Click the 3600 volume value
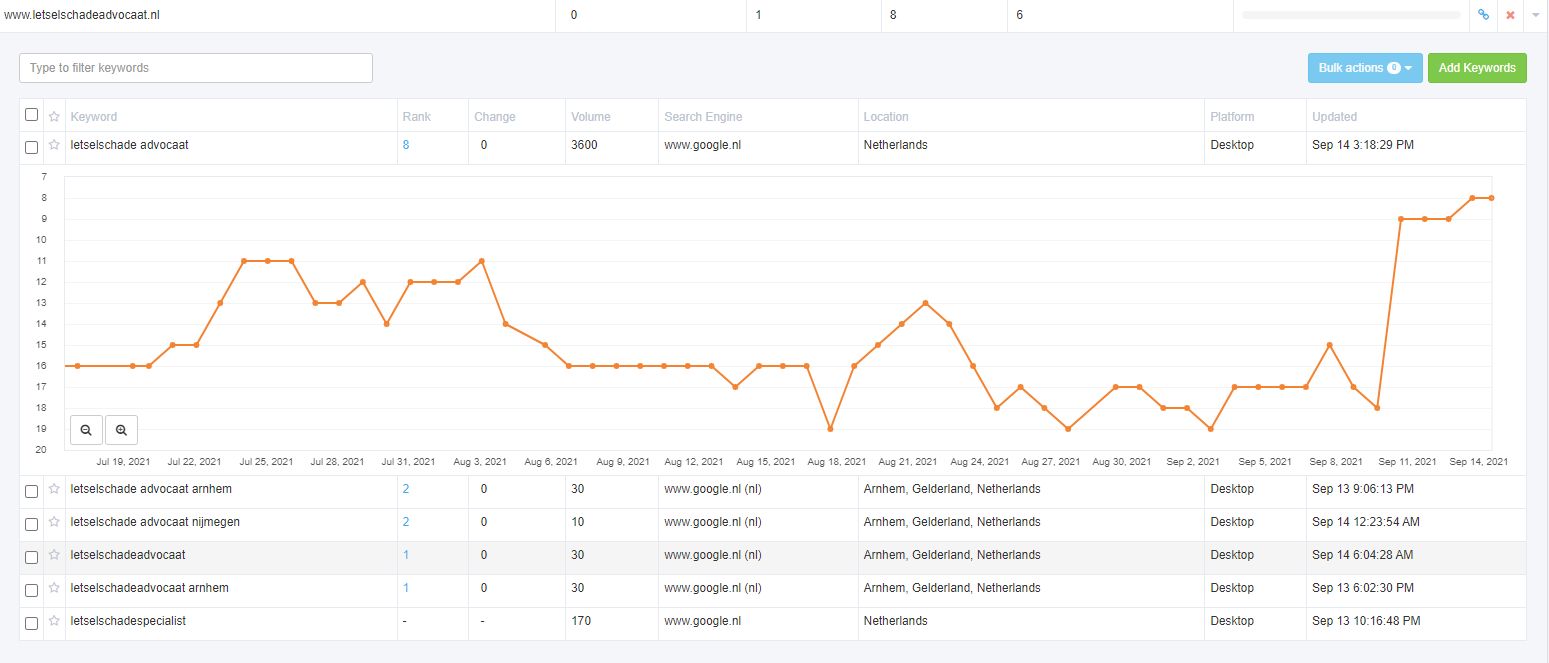Image resolution: width=1549 pixels, height=663 pixels. pos(585,145)
